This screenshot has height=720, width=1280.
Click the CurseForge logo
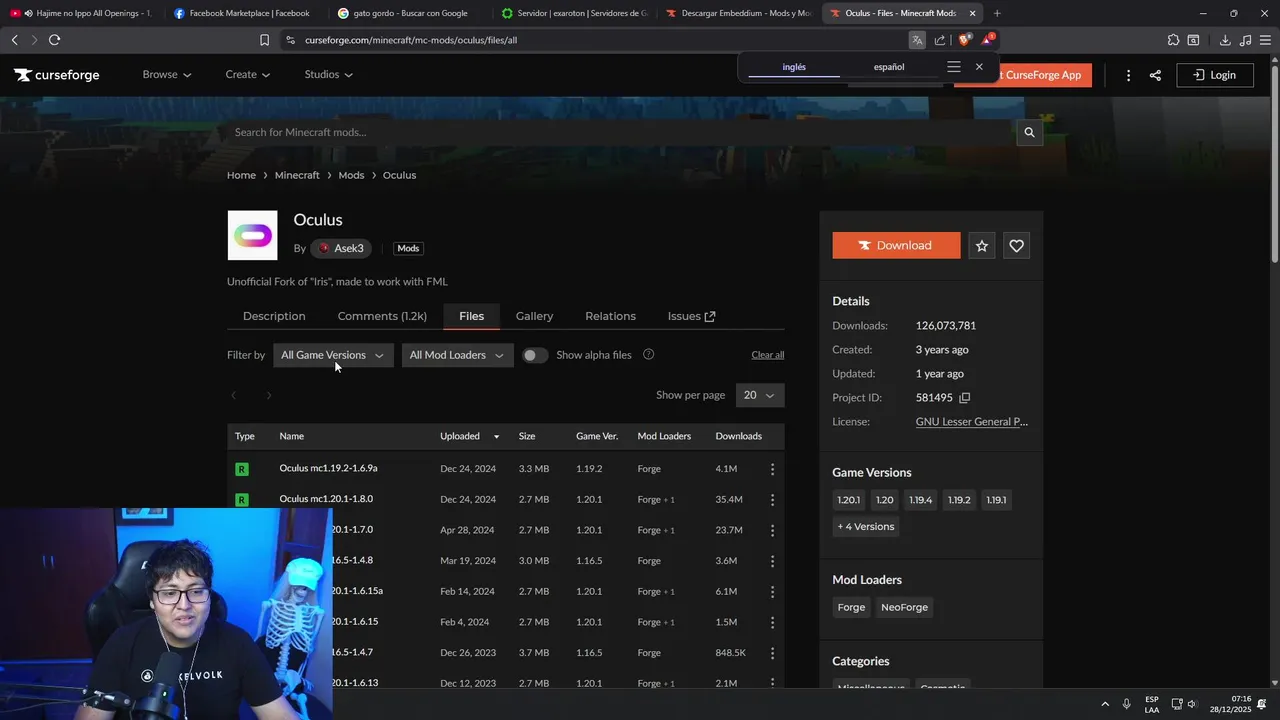click(57, 75)
